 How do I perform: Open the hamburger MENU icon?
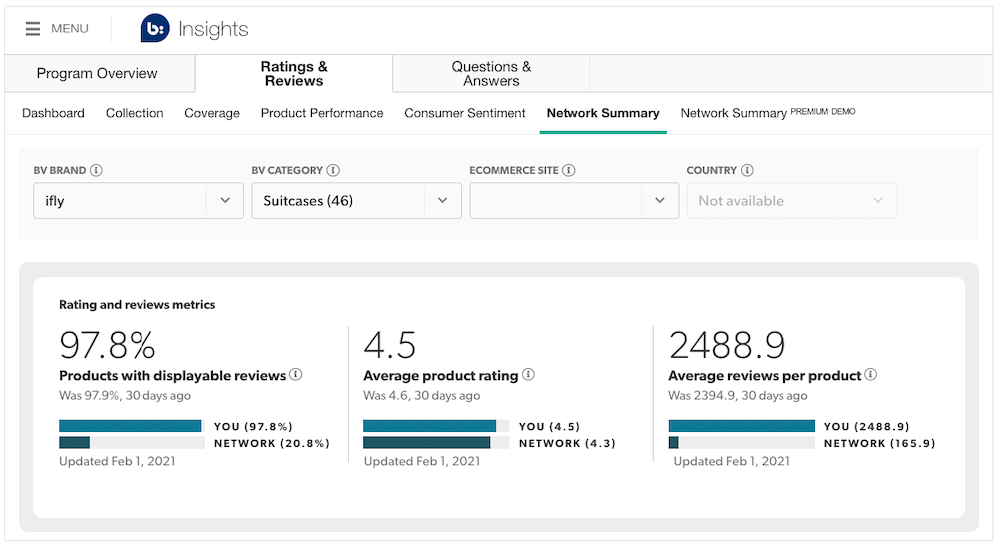coord(33,29)
